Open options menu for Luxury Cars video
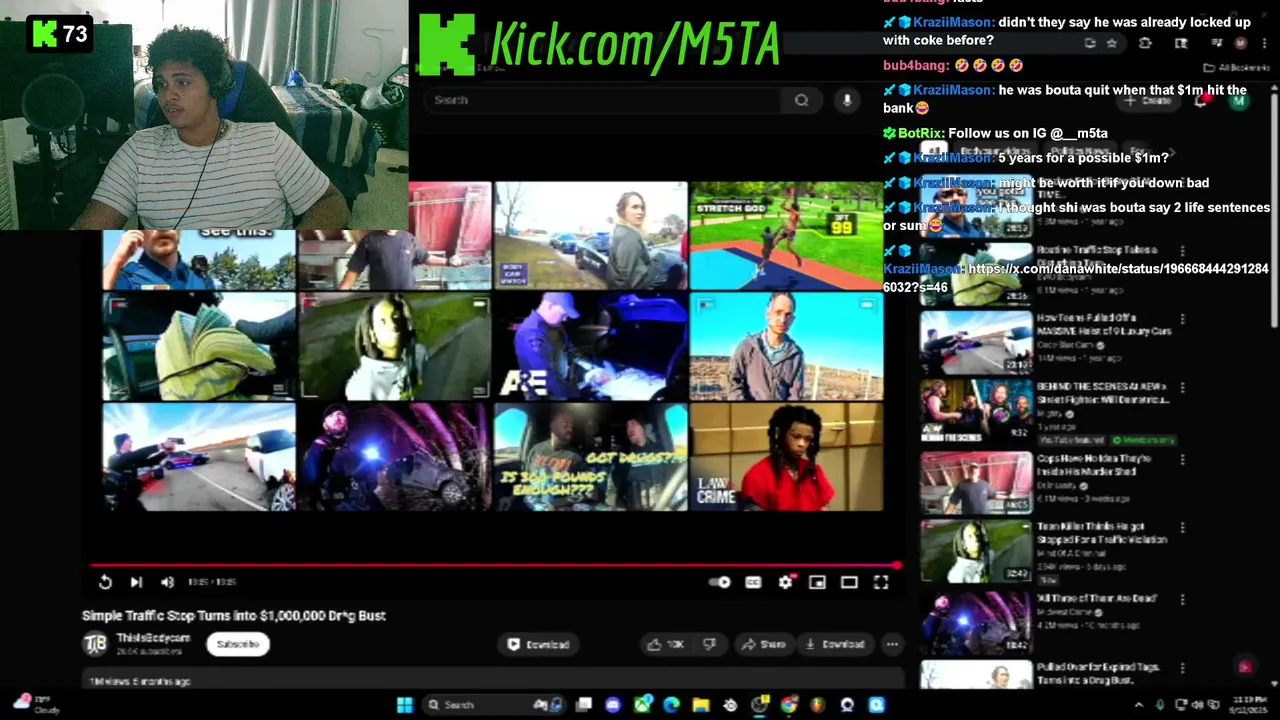The height and width of the screenshot is (720, 1280). (1182, 320)
